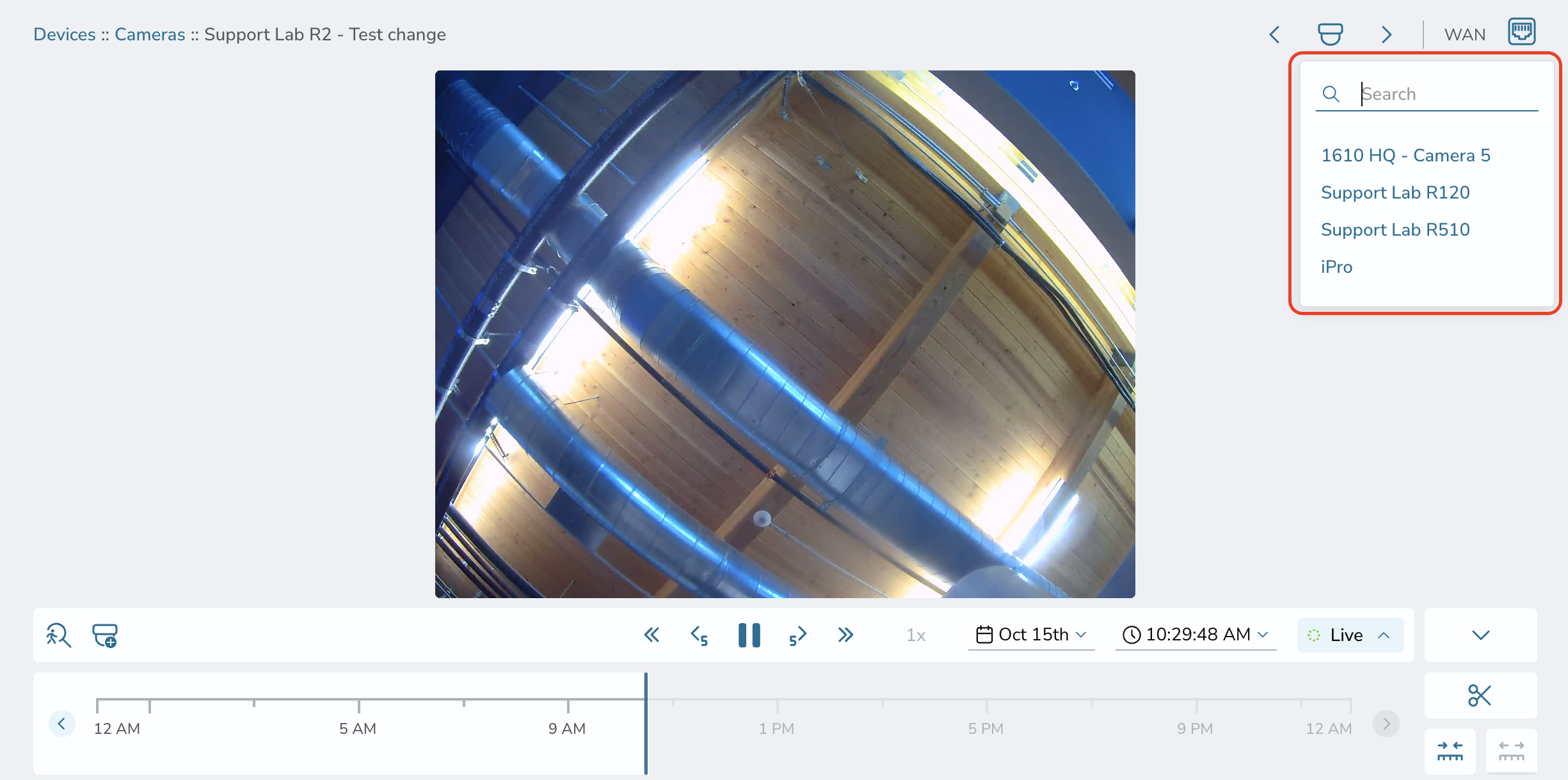Select 1610 HQ - Camera 5
Screen dimensions: 1568x780
click(x=1405, y=155)
